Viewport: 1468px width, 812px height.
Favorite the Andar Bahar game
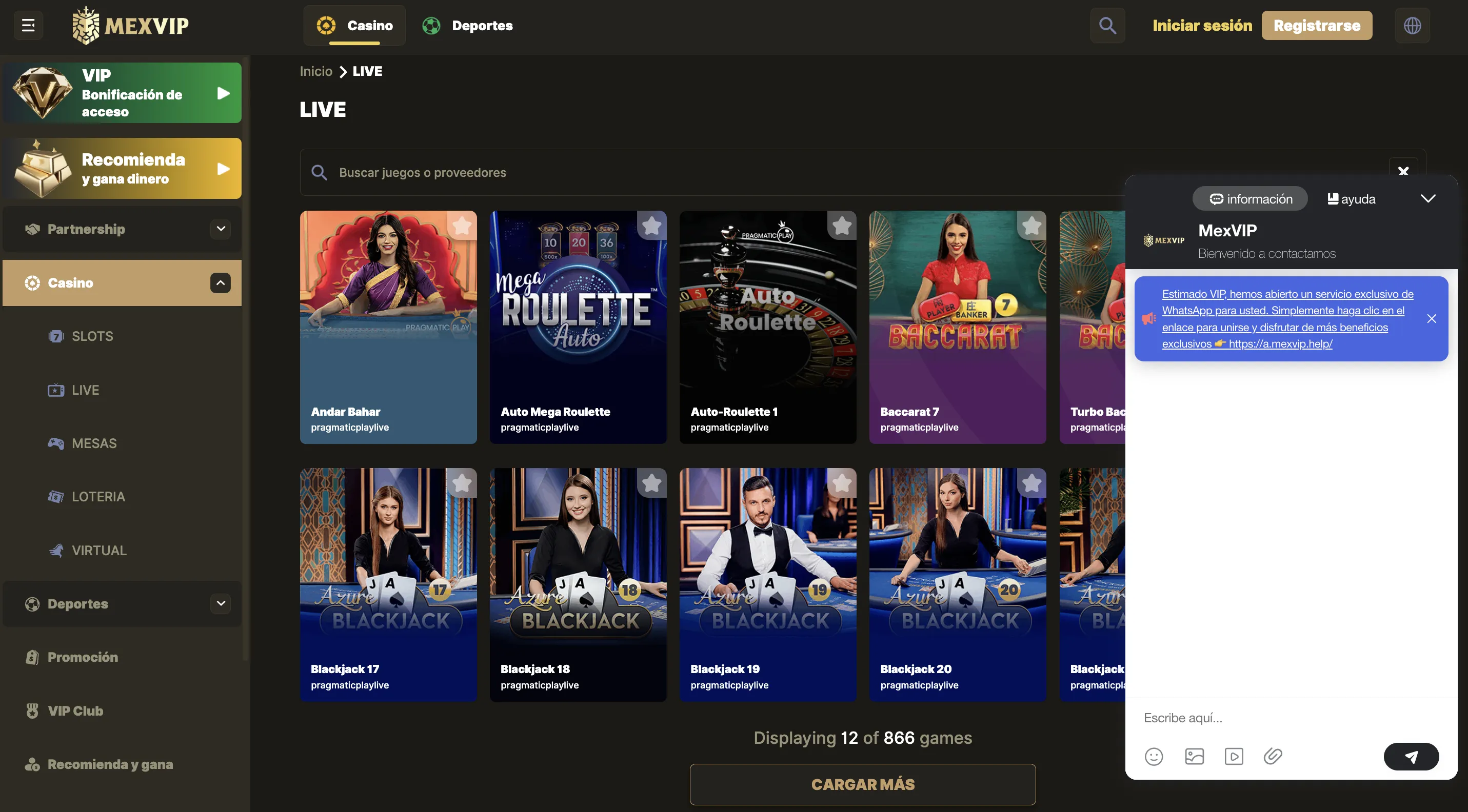462,226
